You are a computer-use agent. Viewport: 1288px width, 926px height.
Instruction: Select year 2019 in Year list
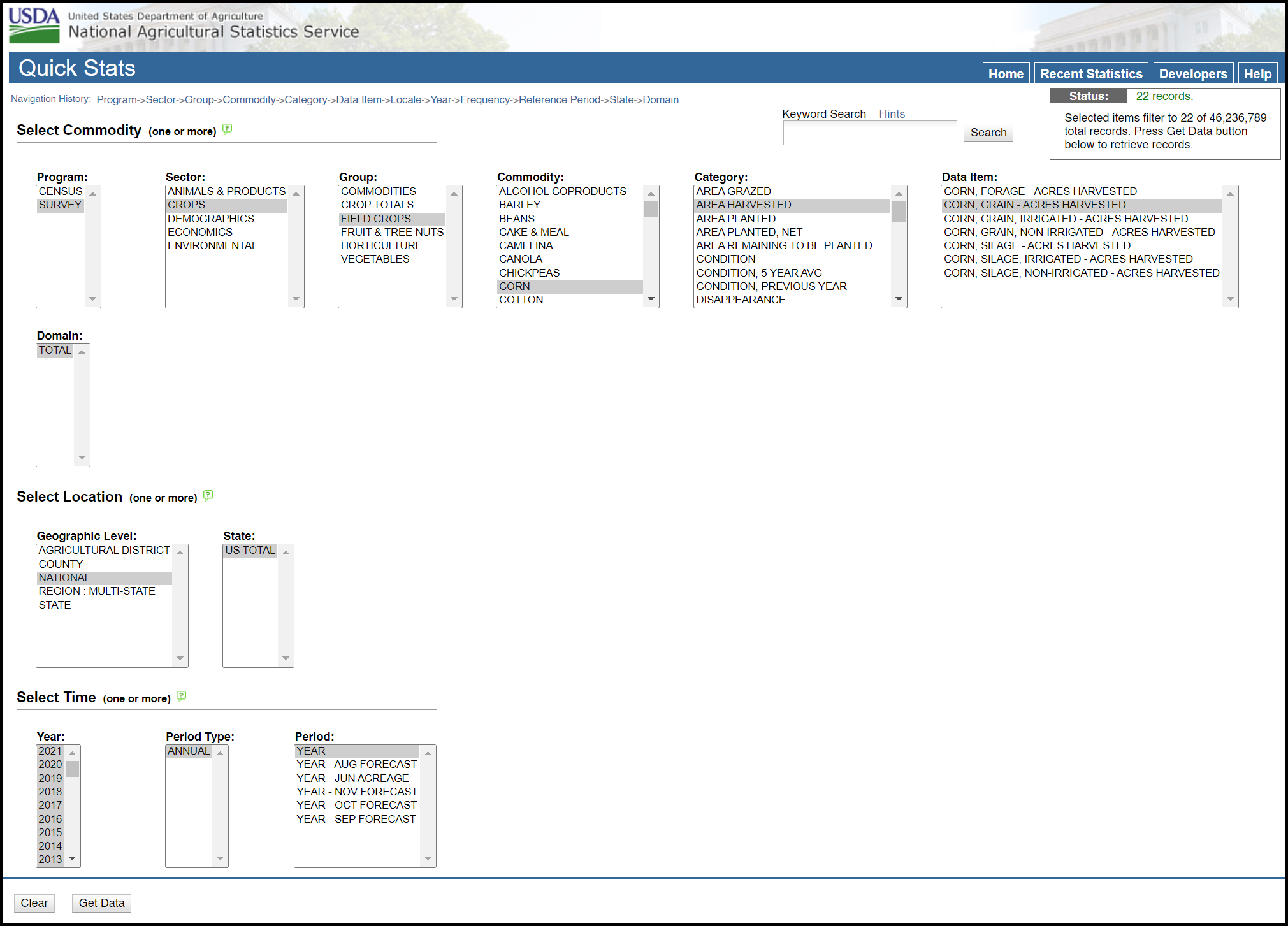[x=50, y=778]
